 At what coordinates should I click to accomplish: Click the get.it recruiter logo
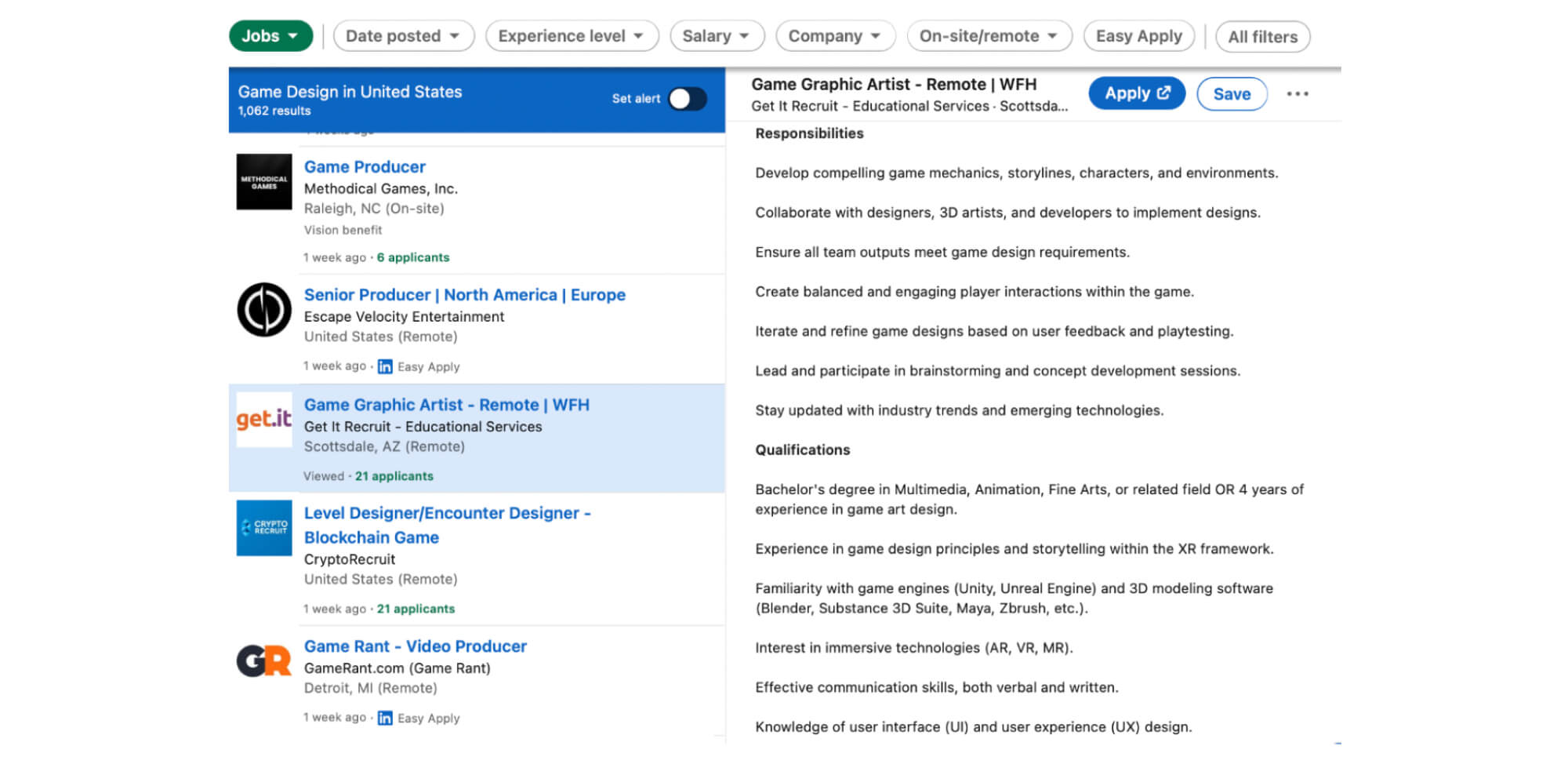pos(264,420)
